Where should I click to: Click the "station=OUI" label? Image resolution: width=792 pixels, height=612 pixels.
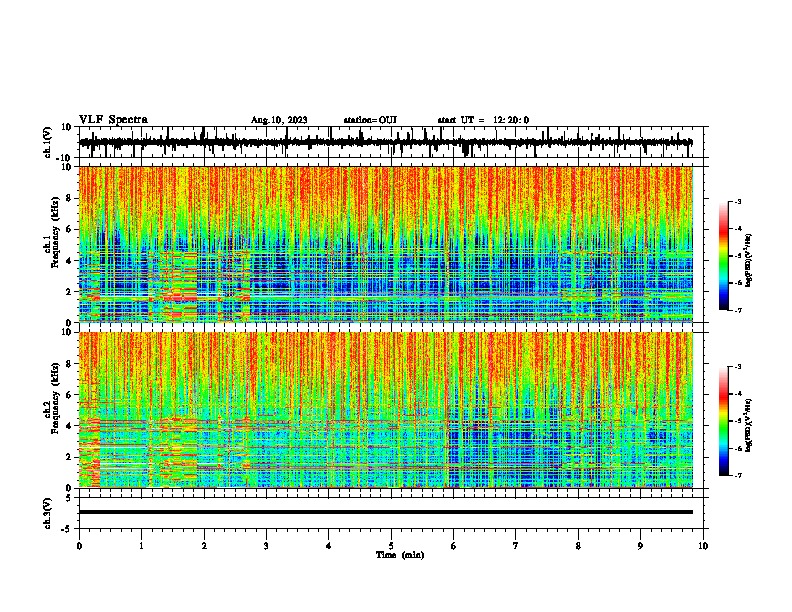click(x=370, y=120)
